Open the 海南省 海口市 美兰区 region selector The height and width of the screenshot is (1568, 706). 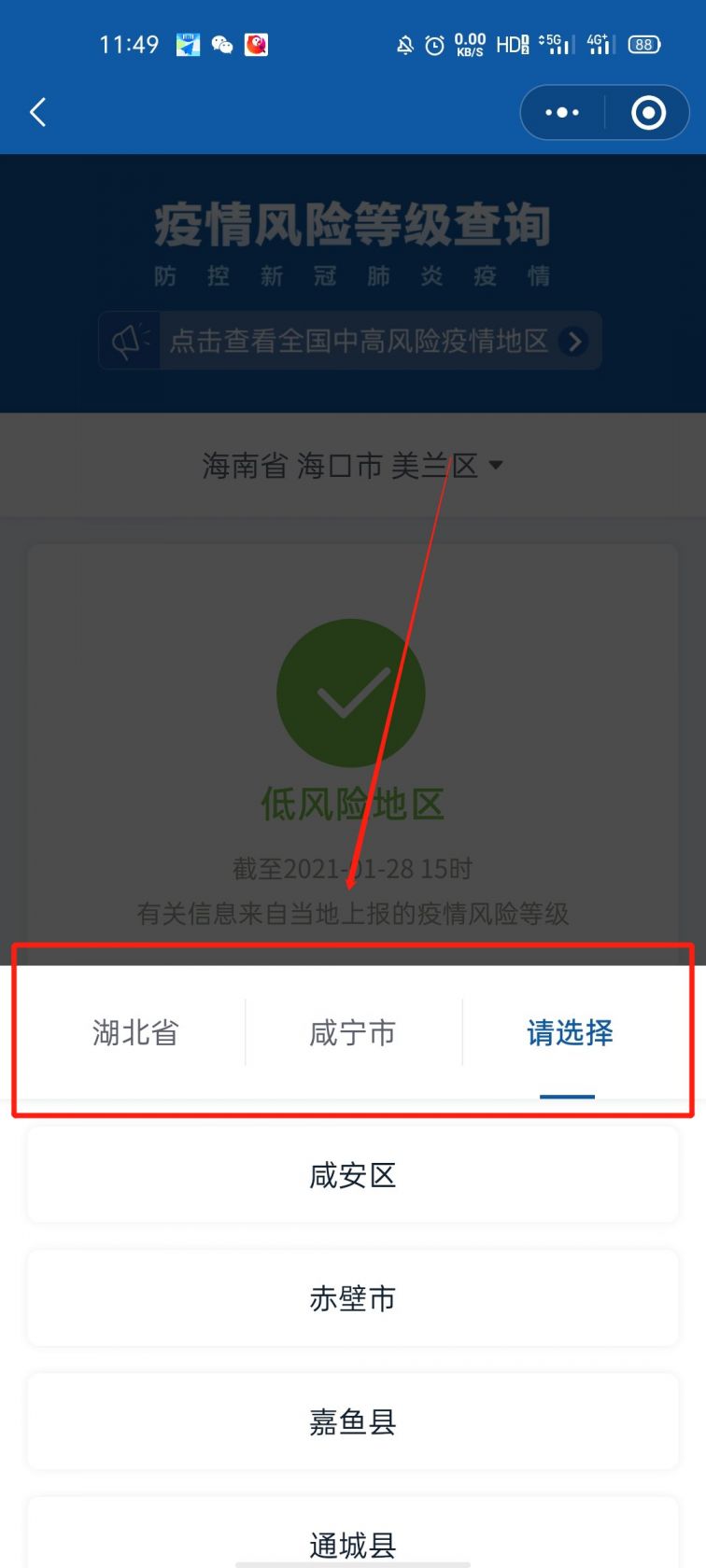click(x=353, y=465)
